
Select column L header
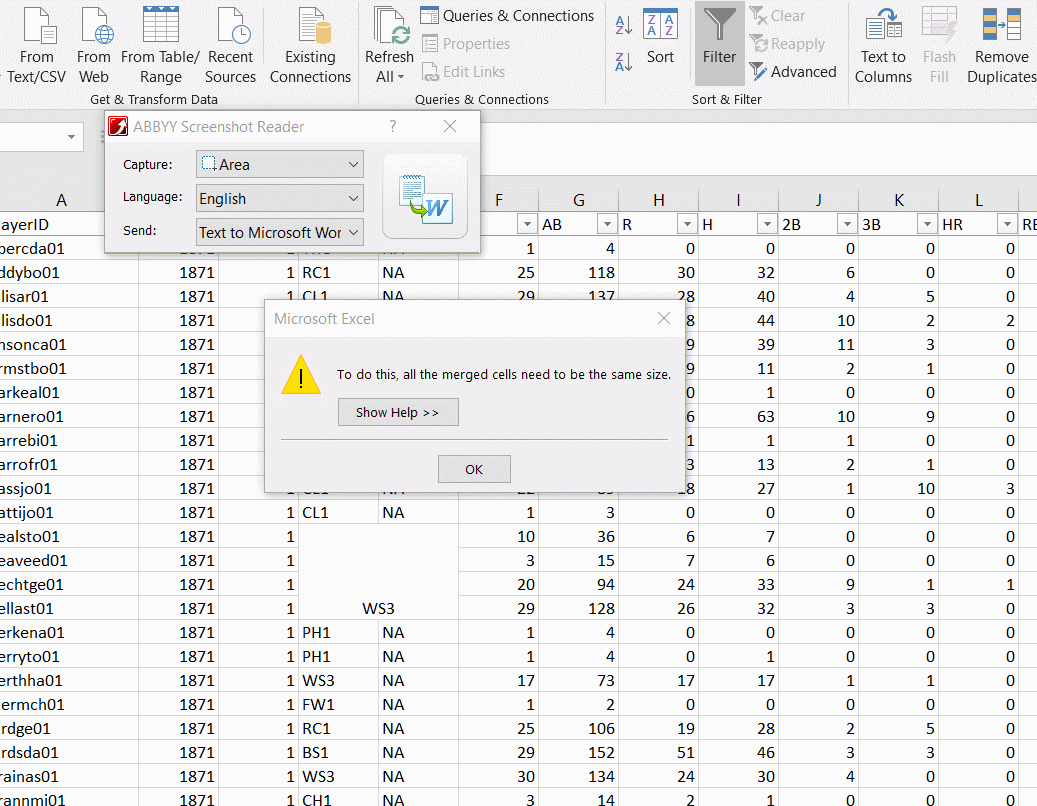coord(979,200)
